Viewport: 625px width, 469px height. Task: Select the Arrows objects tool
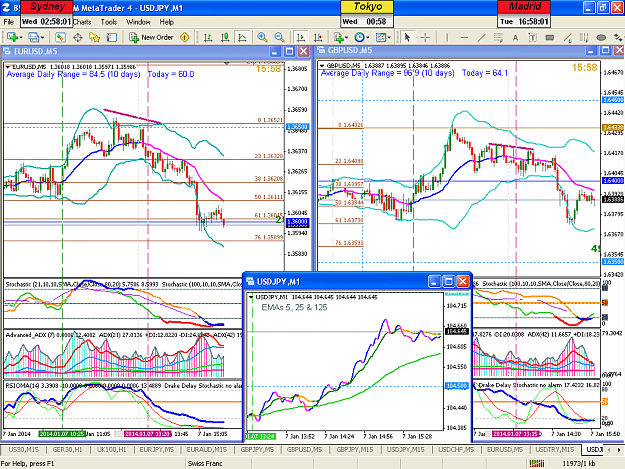(618, 37)
